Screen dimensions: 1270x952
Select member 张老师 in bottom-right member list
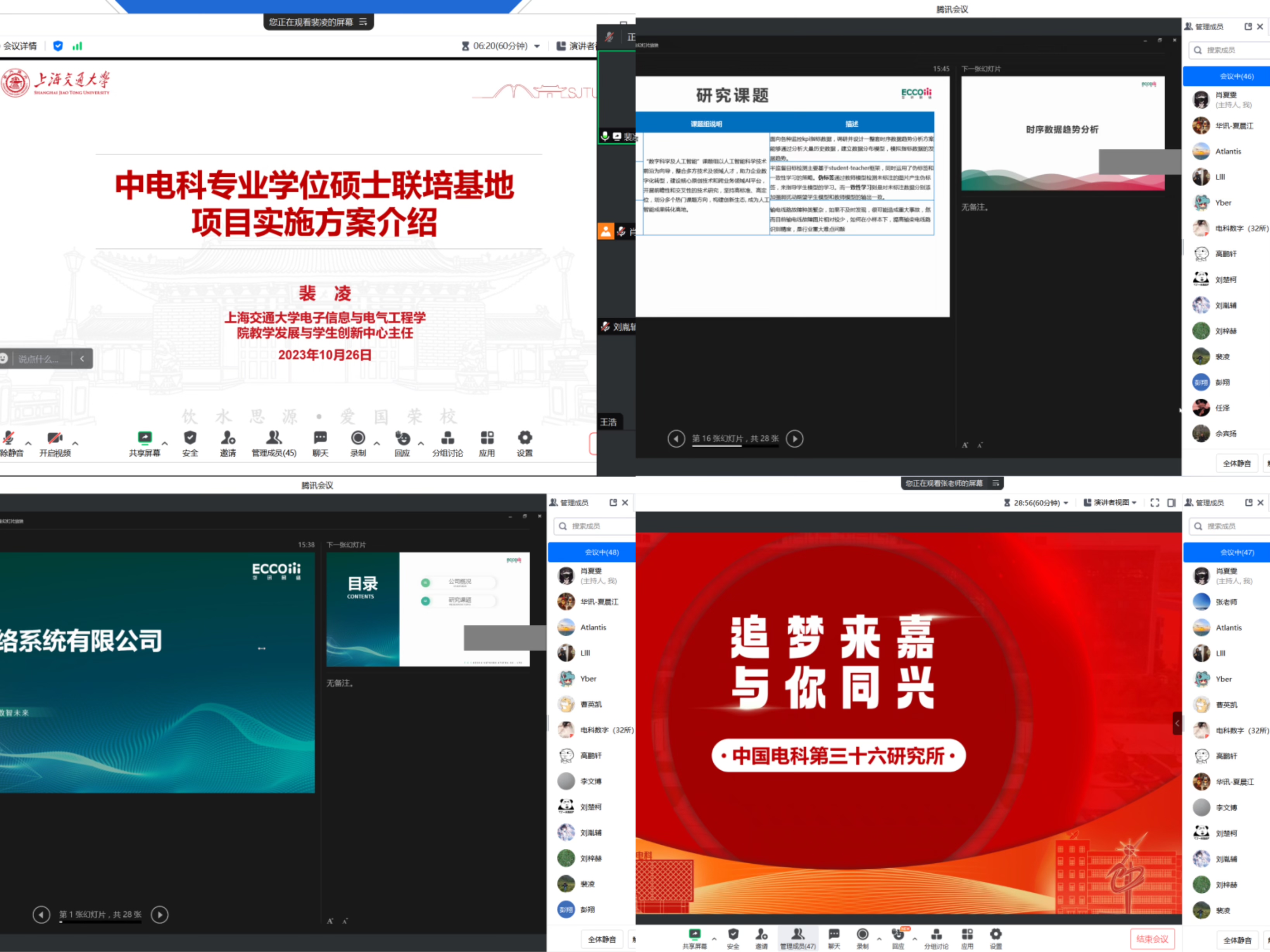(1226, 601)
